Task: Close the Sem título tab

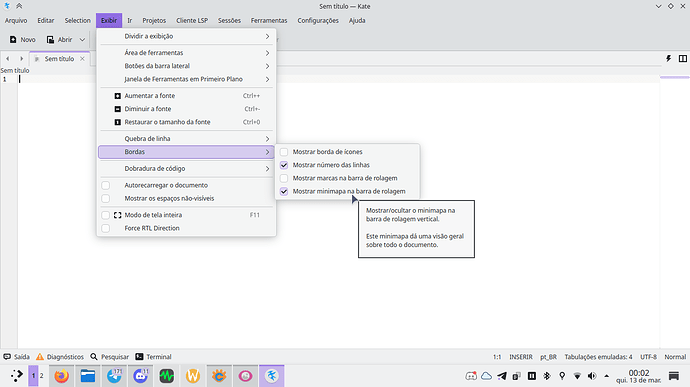Action: [82, 59]
